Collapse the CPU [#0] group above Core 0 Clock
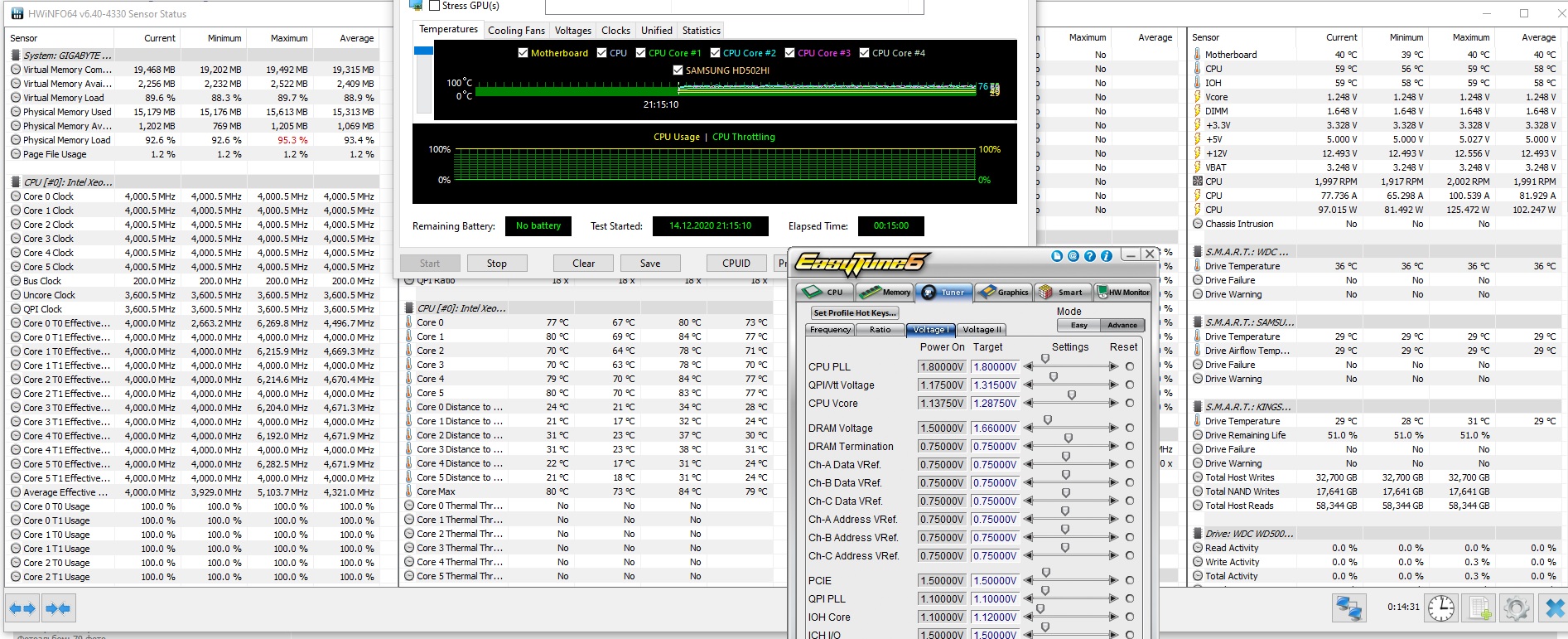Screen dimensions: 1568x639 click(x=16, y=182)
